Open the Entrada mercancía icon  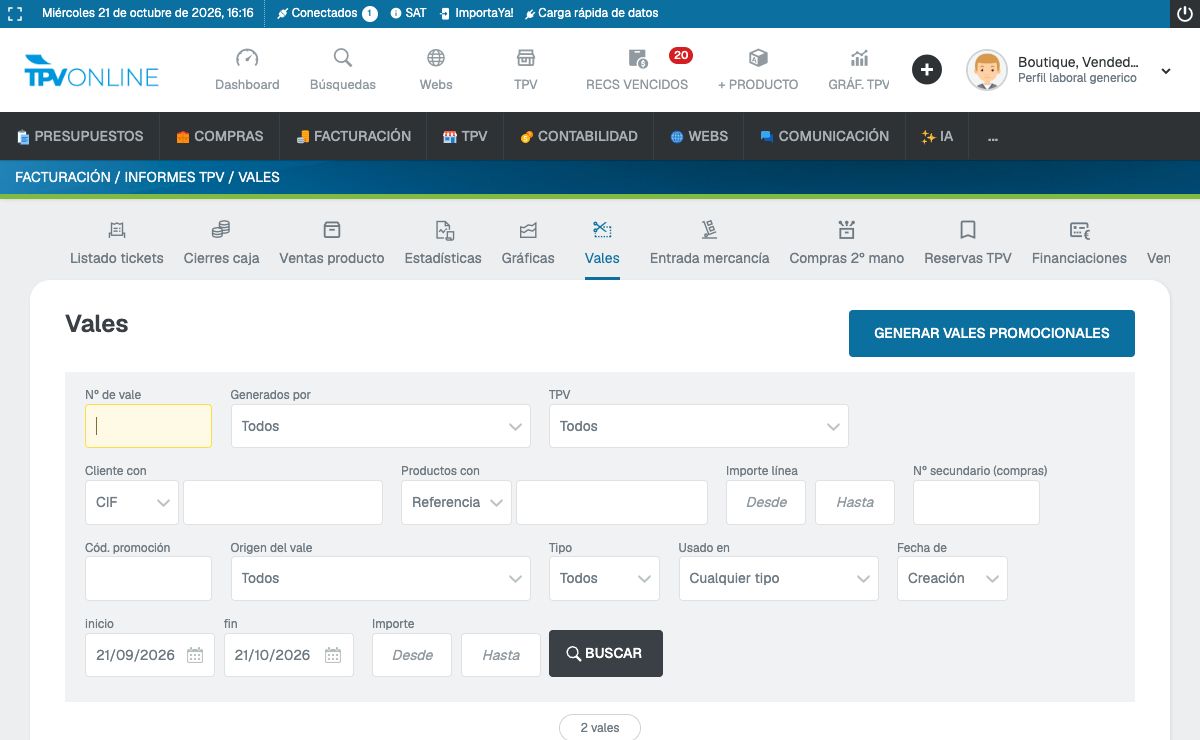tap(709, 230)
